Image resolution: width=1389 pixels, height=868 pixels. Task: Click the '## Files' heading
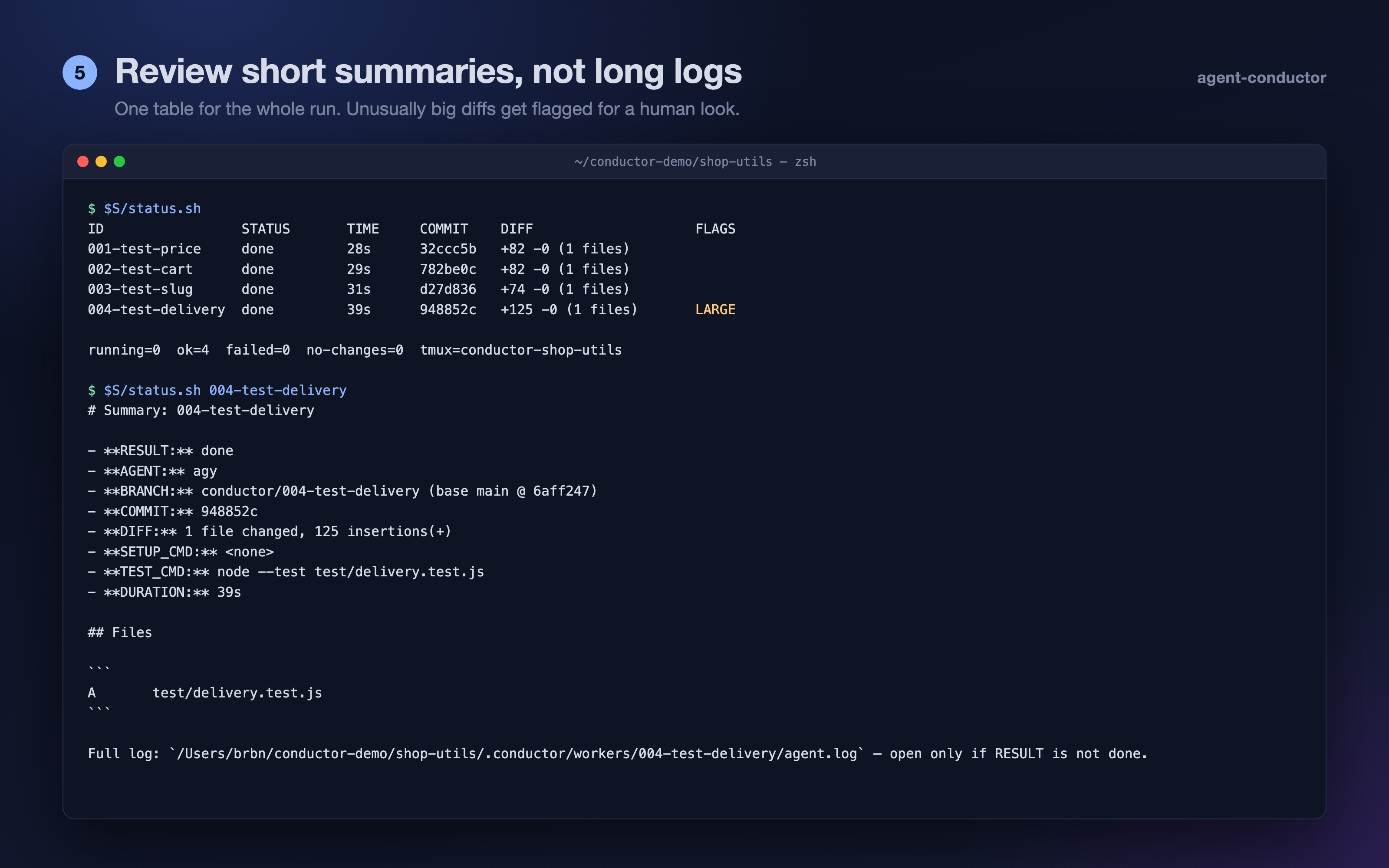click(x=120, y=633)
